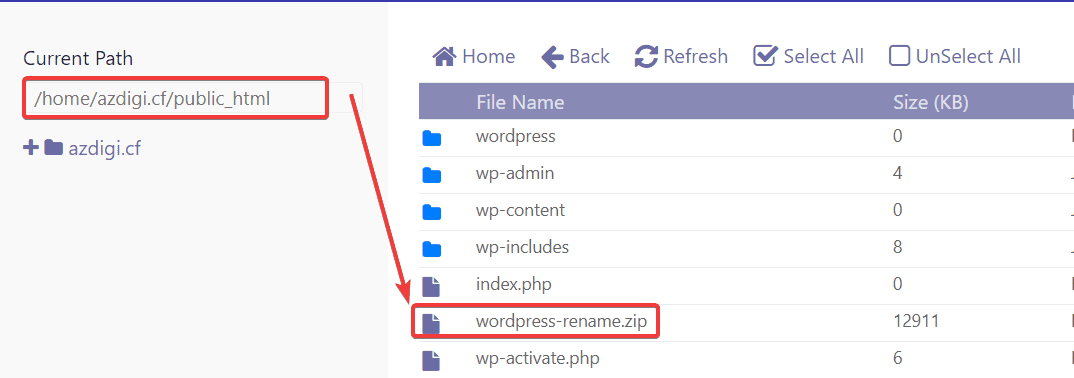Click the Current Path input field
This screenshot has width=1074, height=378.
[192, 99]
